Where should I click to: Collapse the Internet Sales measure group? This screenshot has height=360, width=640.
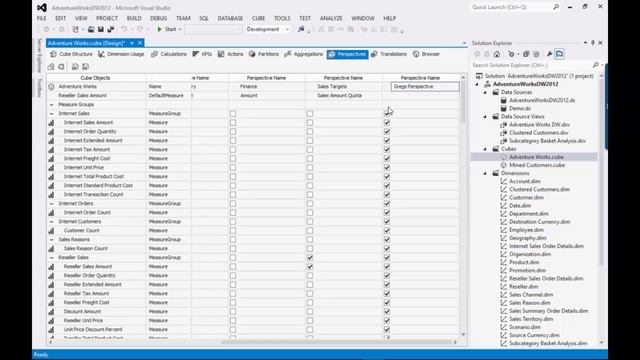[51, 113]
